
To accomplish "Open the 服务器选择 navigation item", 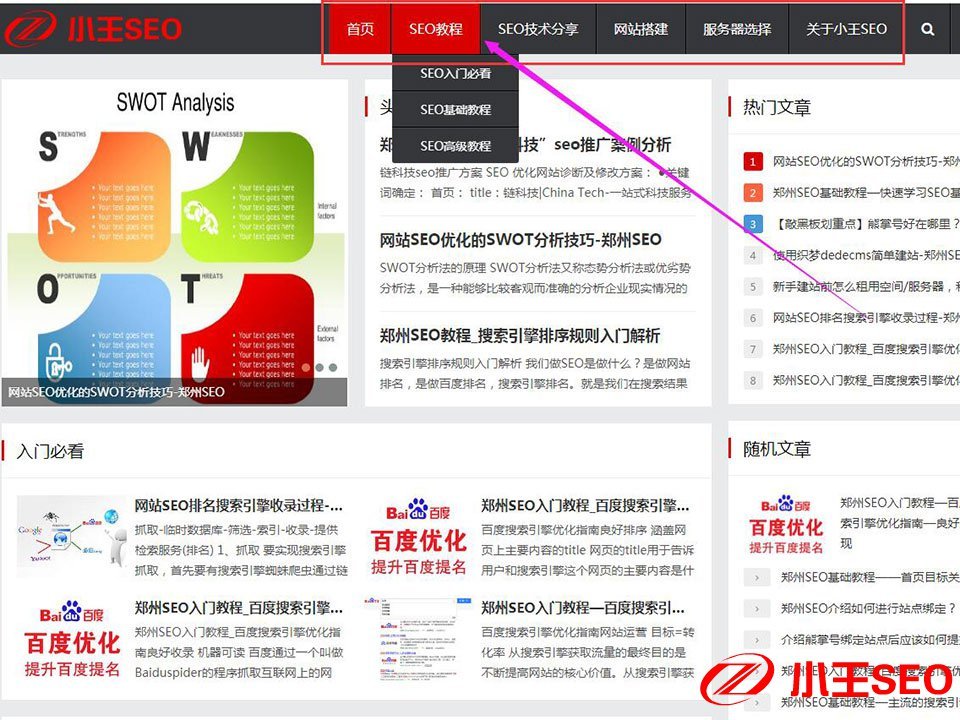I will pos(737,29).
